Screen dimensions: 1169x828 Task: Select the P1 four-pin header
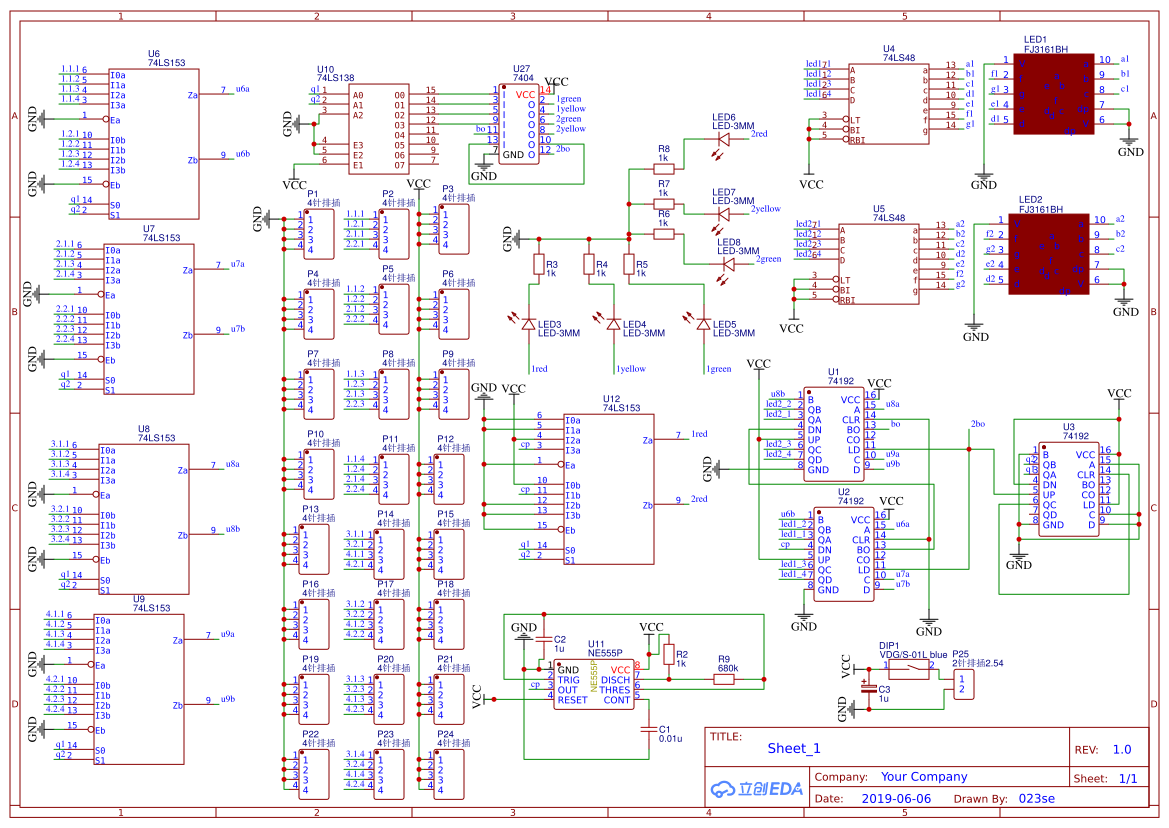tap(319, 234)
